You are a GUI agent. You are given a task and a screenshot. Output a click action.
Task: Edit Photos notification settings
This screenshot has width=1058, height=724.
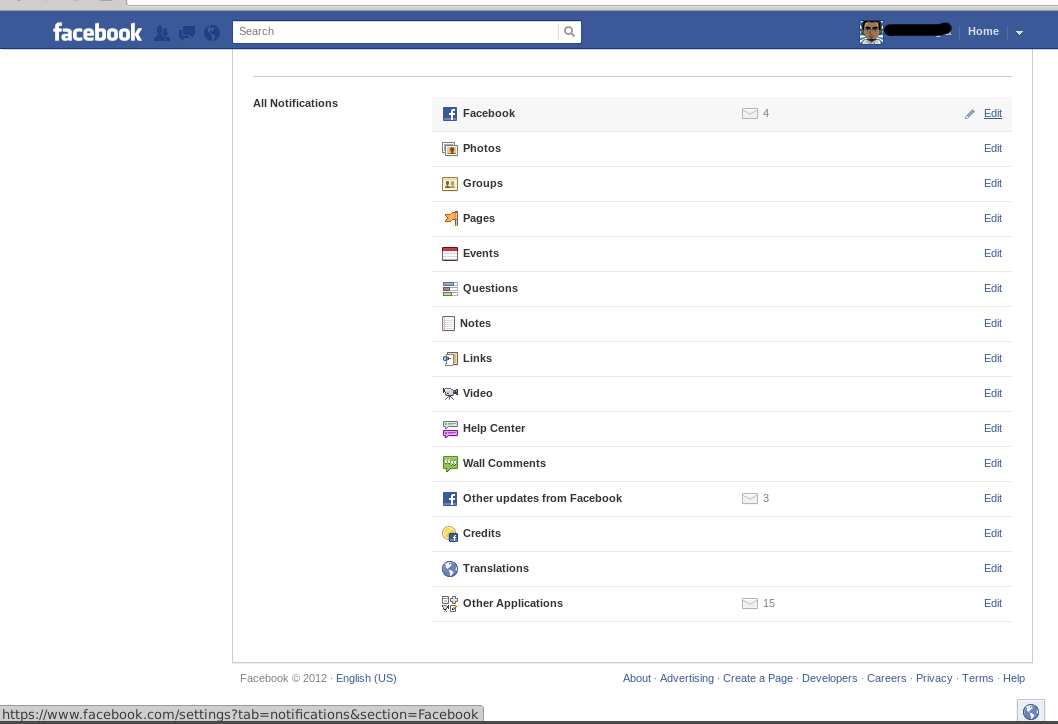click(993, 148)
